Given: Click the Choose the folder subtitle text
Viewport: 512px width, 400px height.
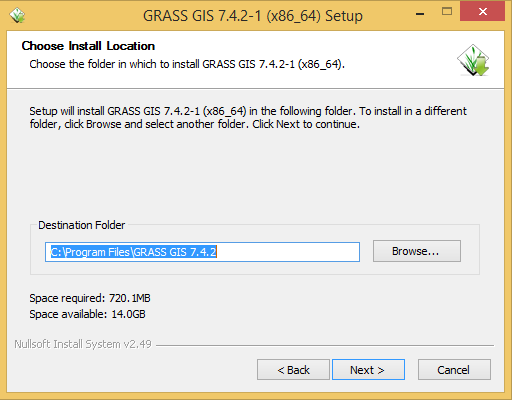Looking at the screenshot, I should click(187, 64).
